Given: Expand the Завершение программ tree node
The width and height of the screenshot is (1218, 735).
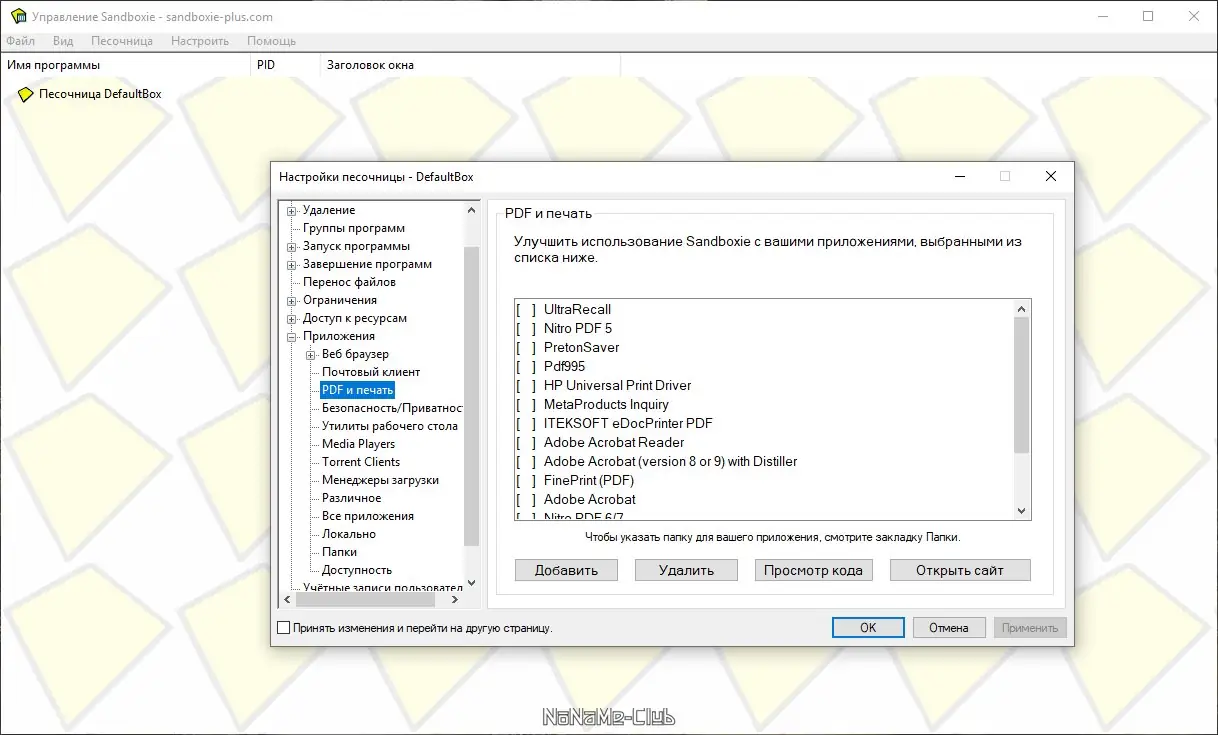Looking at the screenshot, I should point(292,264).
